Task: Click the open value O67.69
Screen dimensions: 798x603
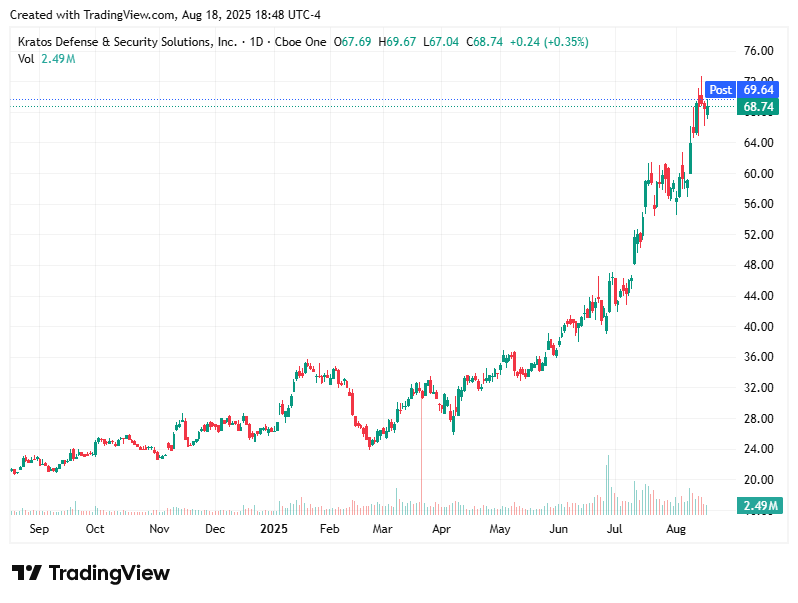Action: 352,42
